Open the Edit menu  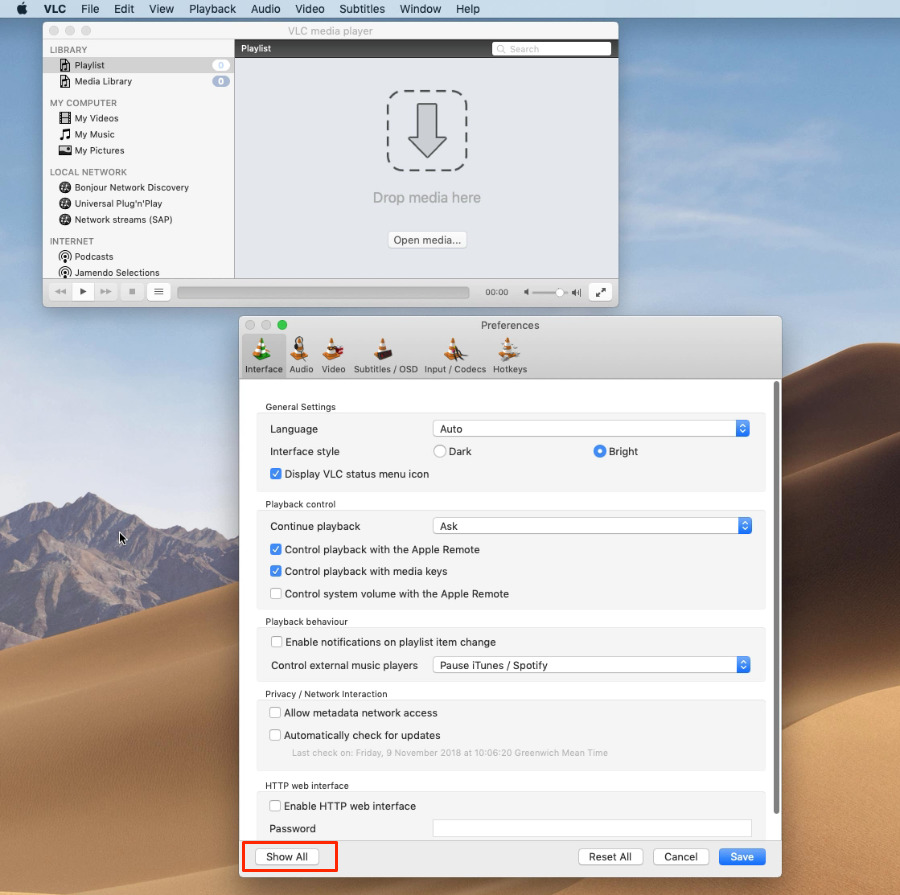coord(124,9)
